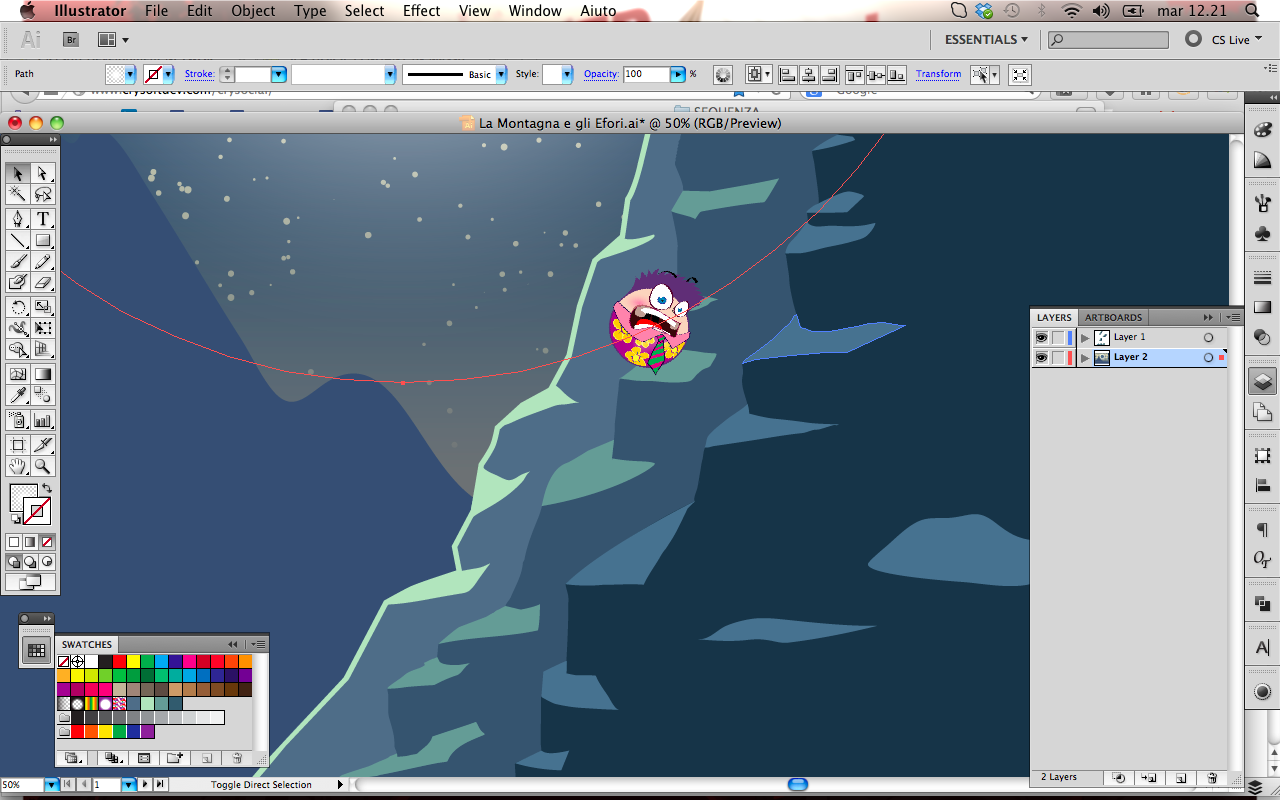The height and width of the screenshot is (800, 1280).
Task: Expand Layer 1 disclosure triangle
Action: click(1085, 338)
